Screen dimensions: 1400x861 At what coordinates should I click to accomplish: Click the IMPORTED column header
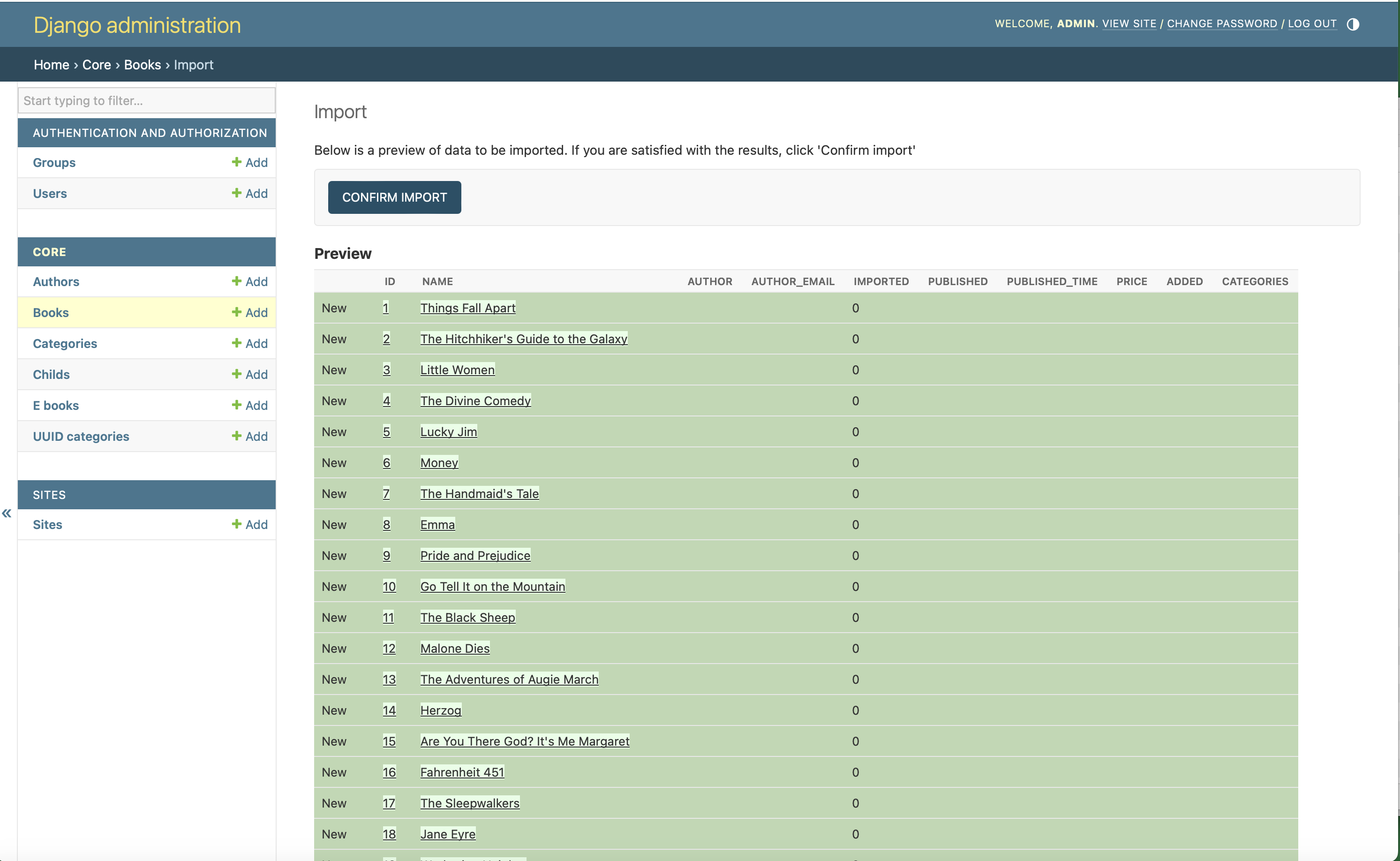(881, 281)
